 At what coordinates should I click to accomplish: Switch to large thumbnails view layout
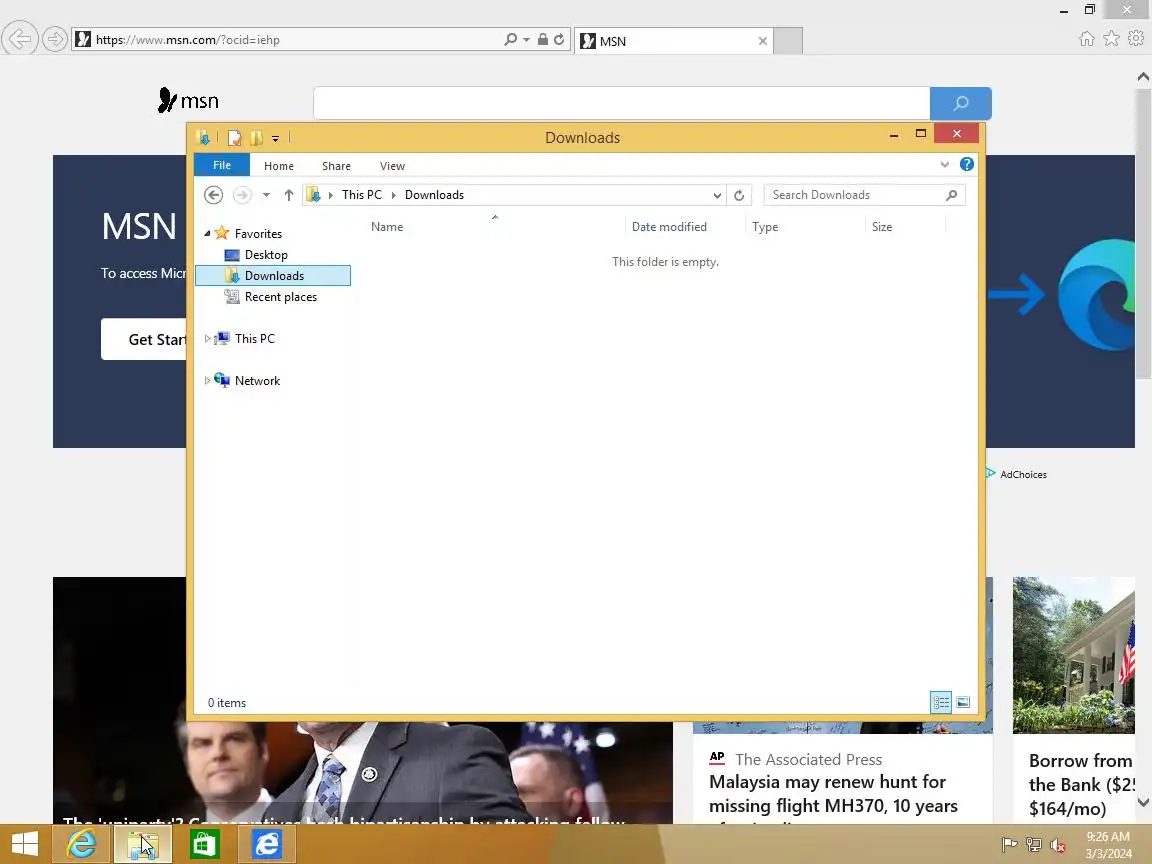point(963,702)
